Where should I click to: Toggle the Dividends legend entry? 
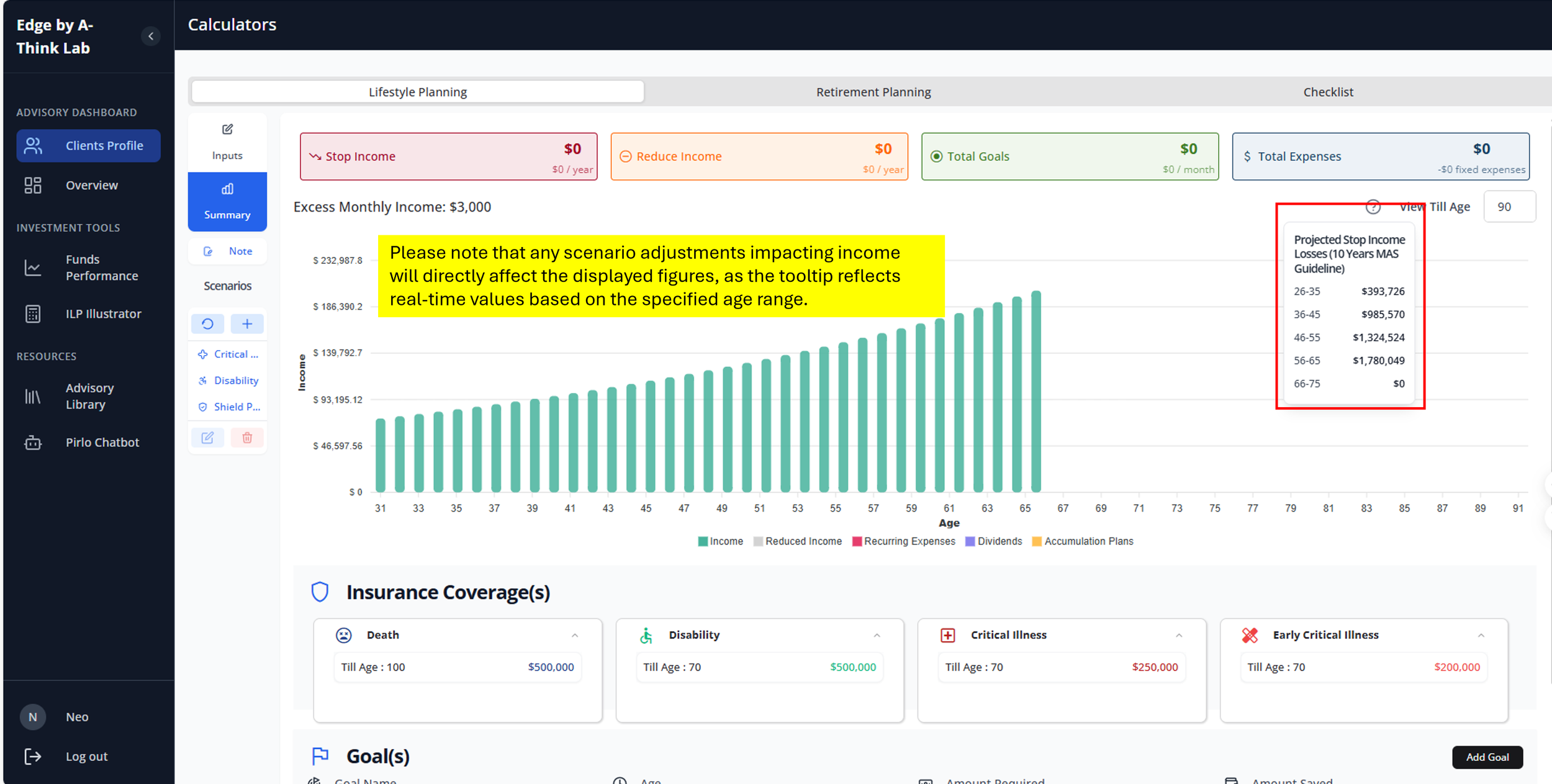[994, 541]
